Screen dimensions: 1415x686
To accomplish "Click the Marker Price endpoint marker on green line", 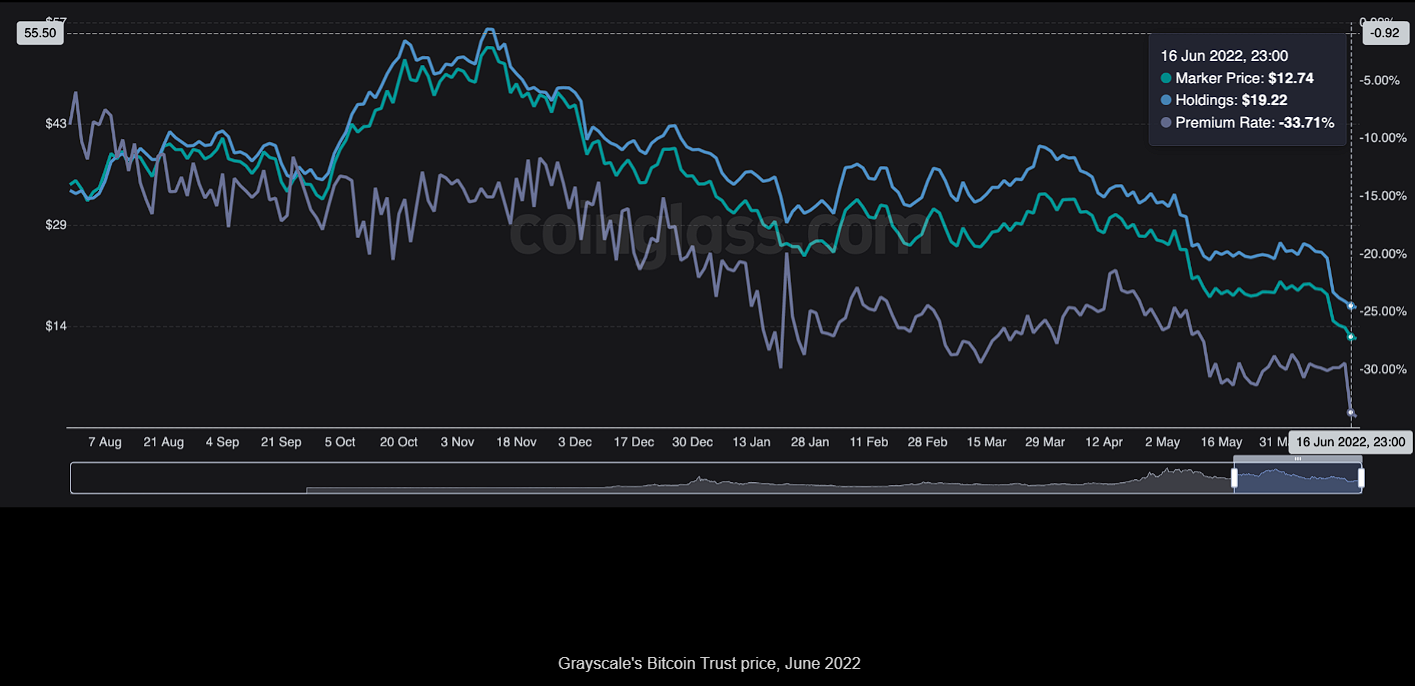I will [1351, 337].
